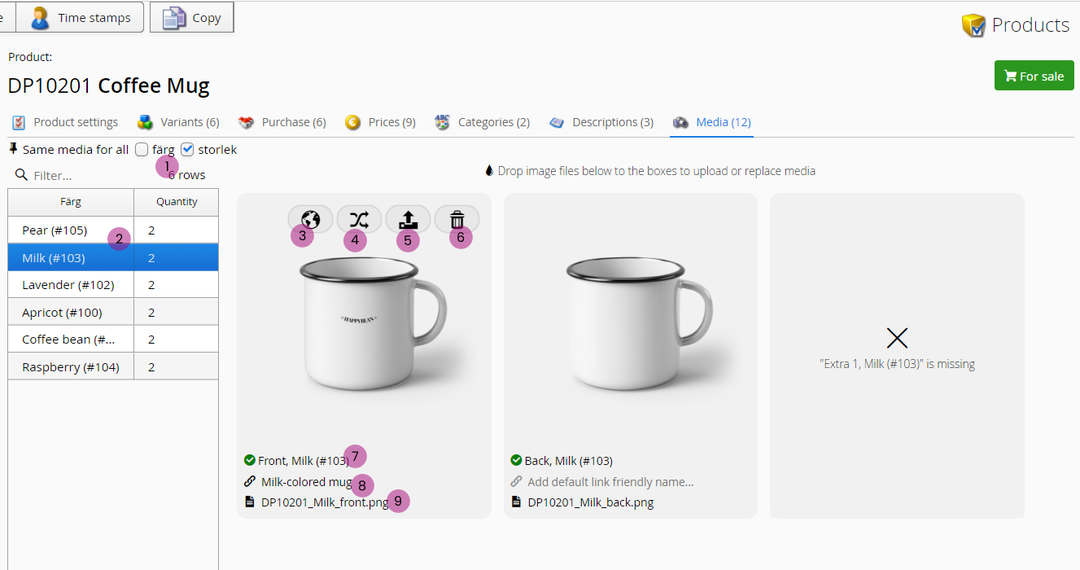Click the Copy button

(192, 17)
